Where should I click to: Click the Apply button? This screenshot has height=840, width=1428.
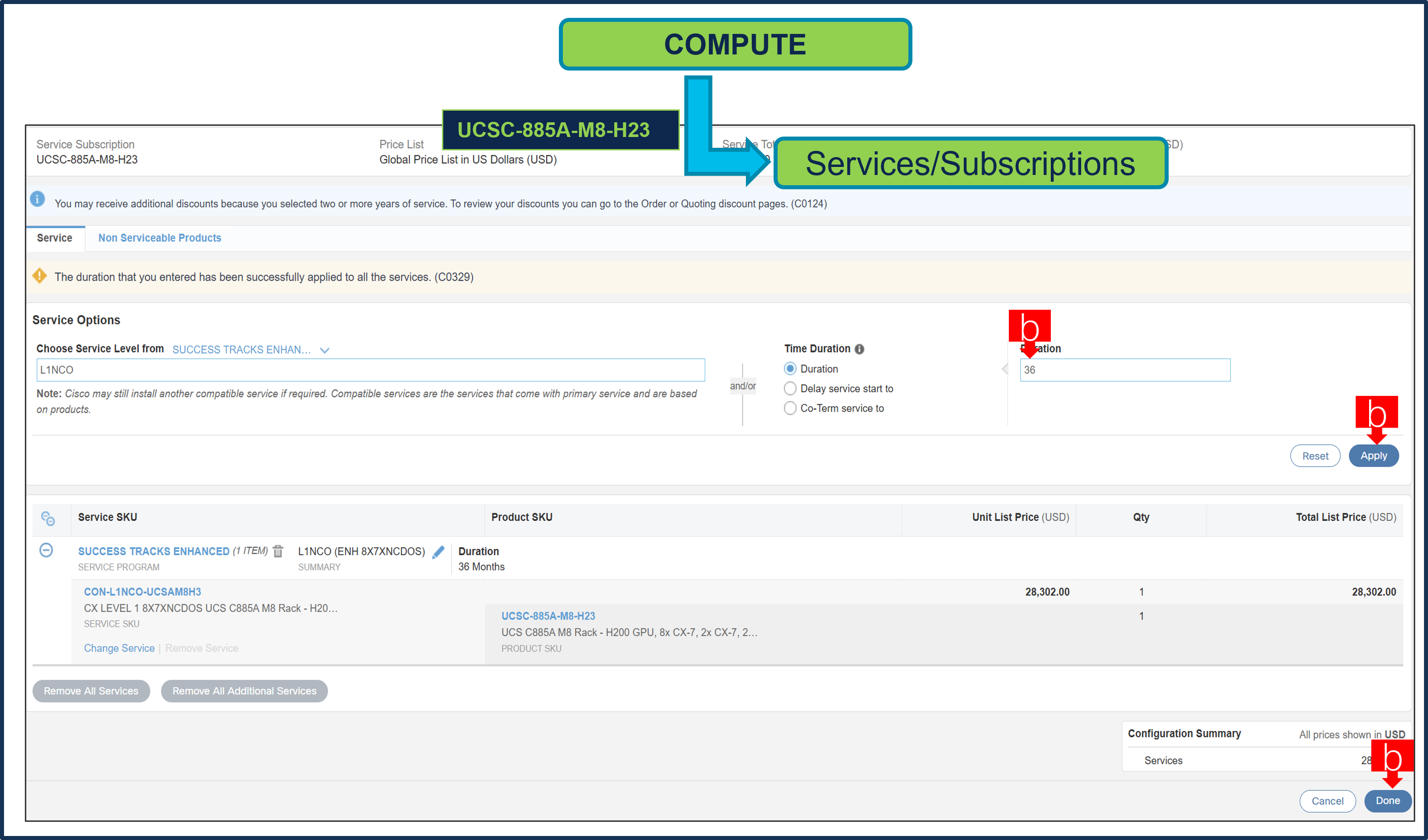click(x=1374, y=455)
